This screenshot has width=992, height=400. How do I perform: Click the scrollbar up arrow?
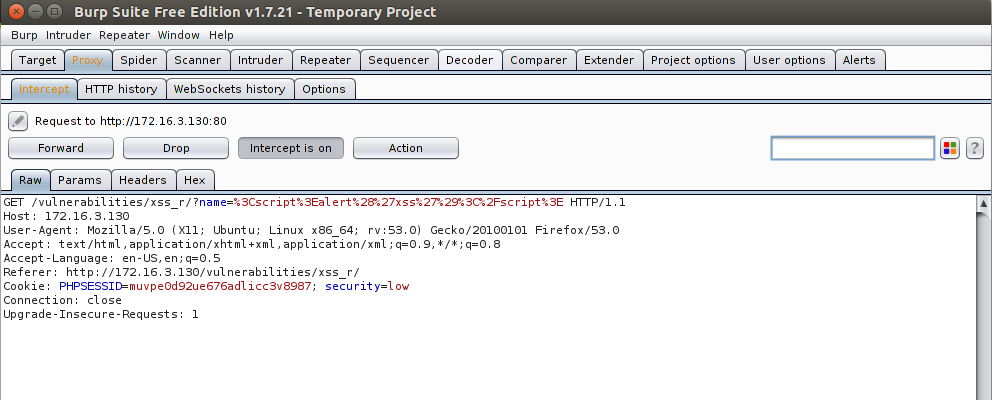[984, 204]
